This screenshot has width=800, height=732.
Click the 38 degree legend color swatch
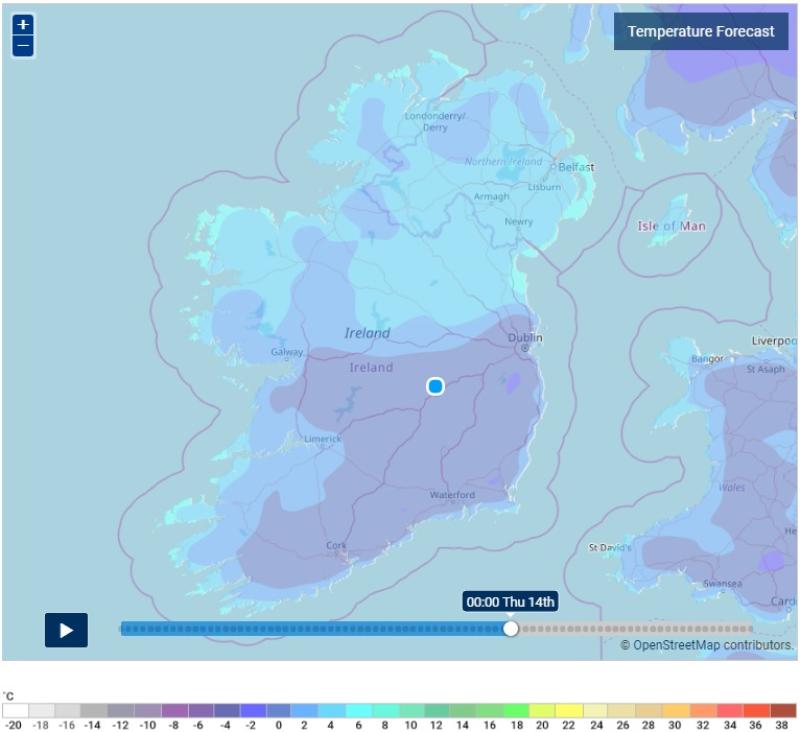784,710
